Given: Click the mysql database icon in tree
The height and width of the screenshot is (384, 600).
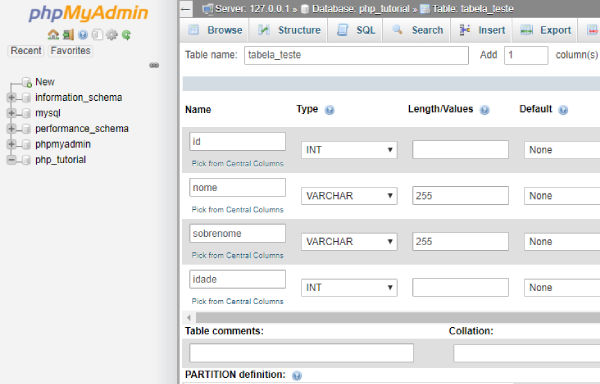Looking at the screenshot, I should pos(26,113).
